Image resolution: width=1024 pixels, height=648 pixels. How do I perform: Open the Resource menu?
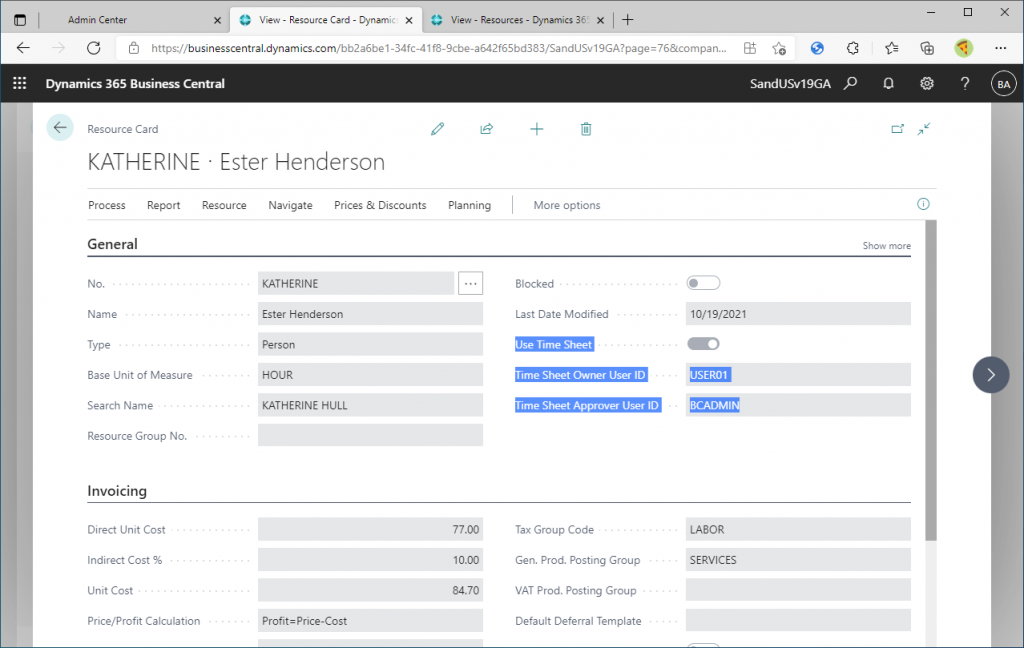click(x=224, y=205)
